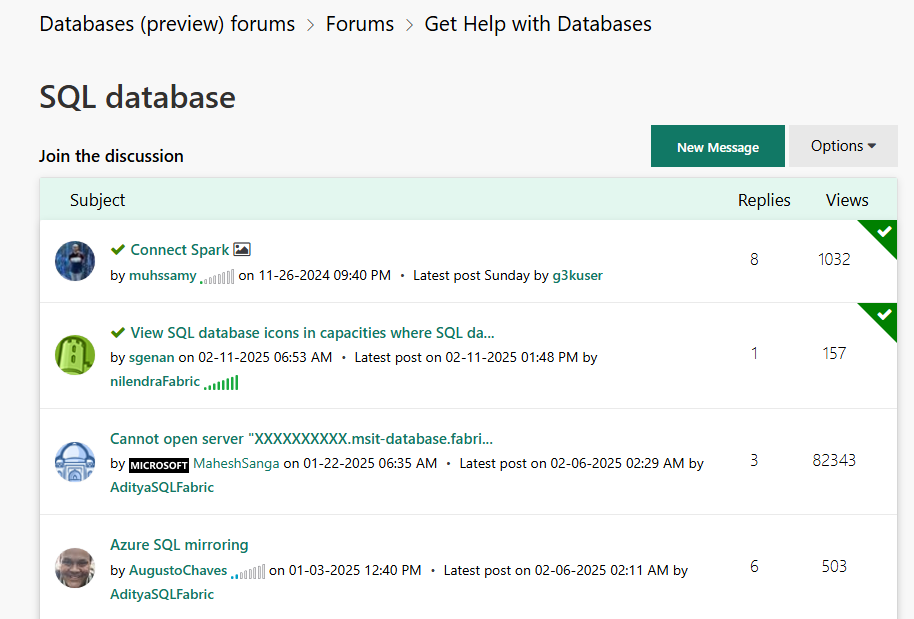Image resolution: width=914 pixels, height=619 pixels.
Task: Open AugustoChaves's profile photo avatar
Action: pos(75,568)
